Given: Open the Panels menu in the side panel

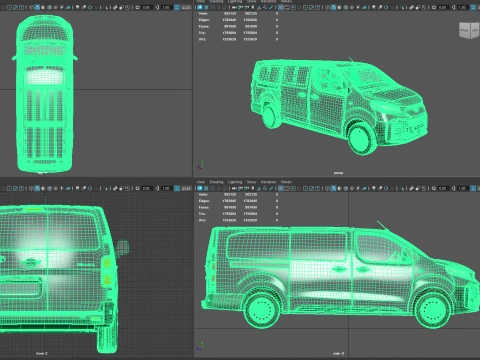Looking at the screenshot, I should tap(286, 182).
